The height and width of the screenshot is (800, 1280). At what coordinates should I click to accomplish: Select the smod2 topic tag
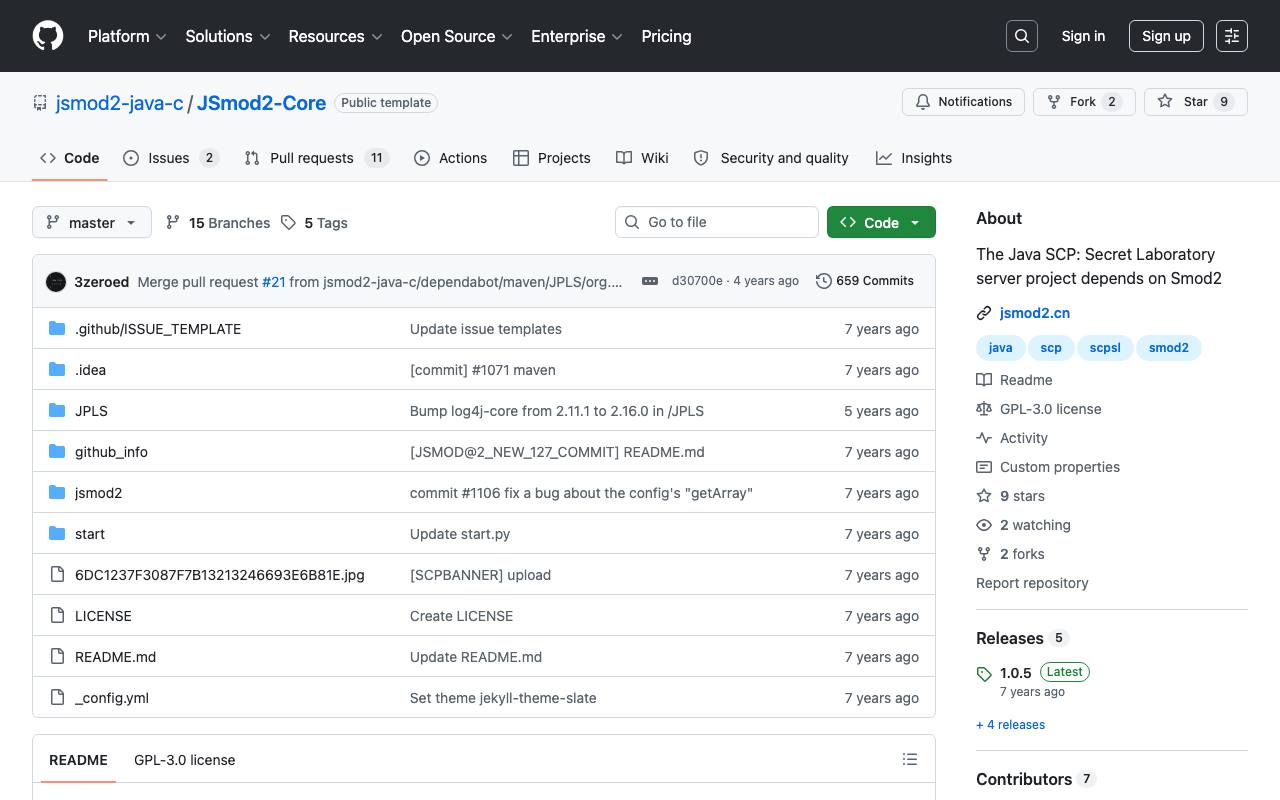[1168, 348]
